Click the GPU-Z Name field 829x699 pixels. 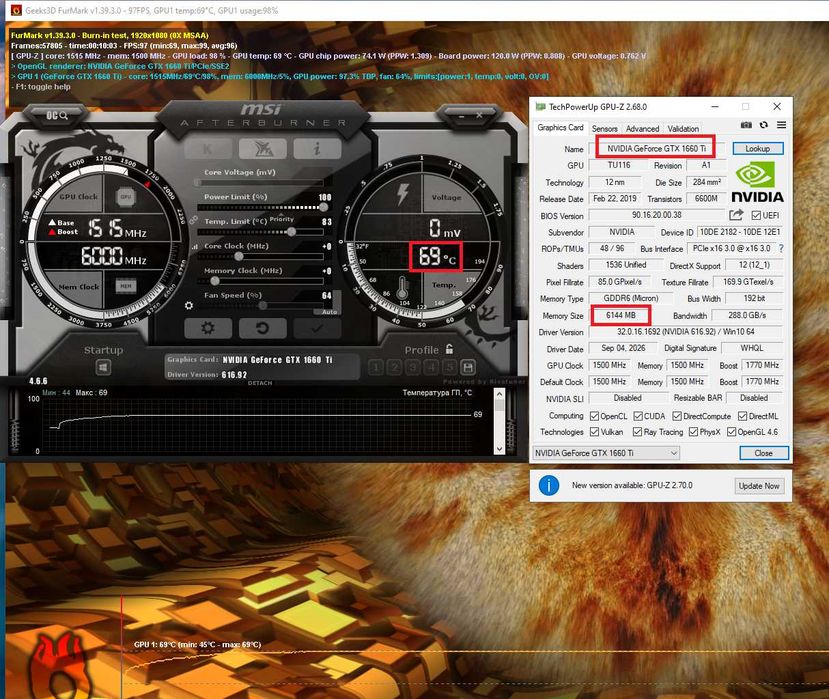[656, 149]
